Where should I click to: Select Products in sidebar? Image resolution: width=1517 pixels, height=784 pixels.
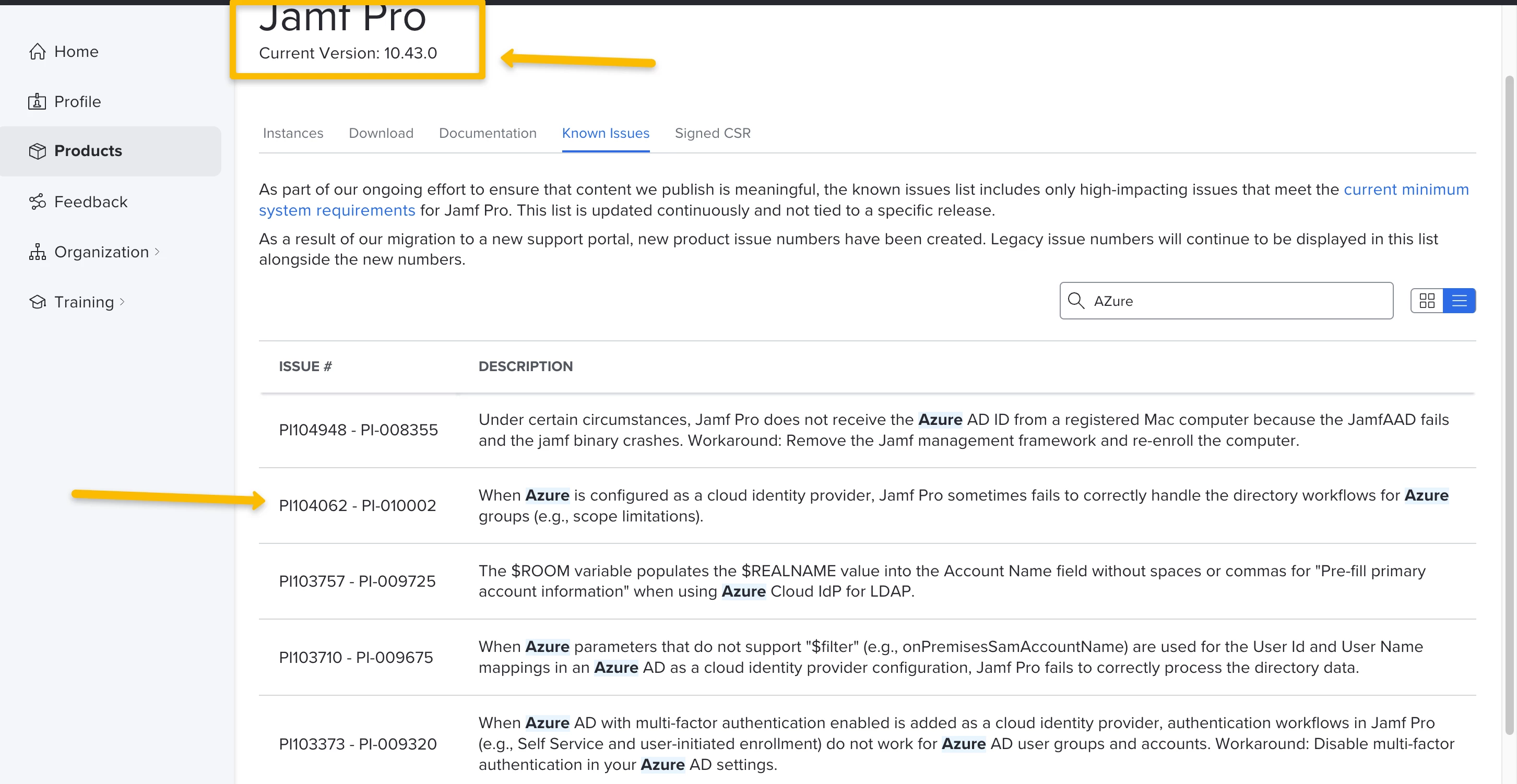pos(111,151)
